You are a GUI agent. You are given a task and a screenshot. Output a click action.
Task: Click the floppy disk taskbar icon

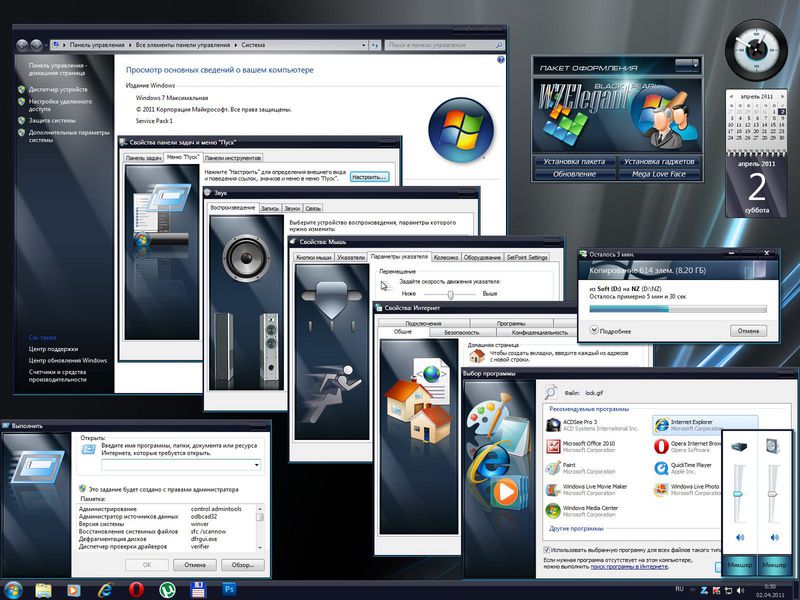198,590
